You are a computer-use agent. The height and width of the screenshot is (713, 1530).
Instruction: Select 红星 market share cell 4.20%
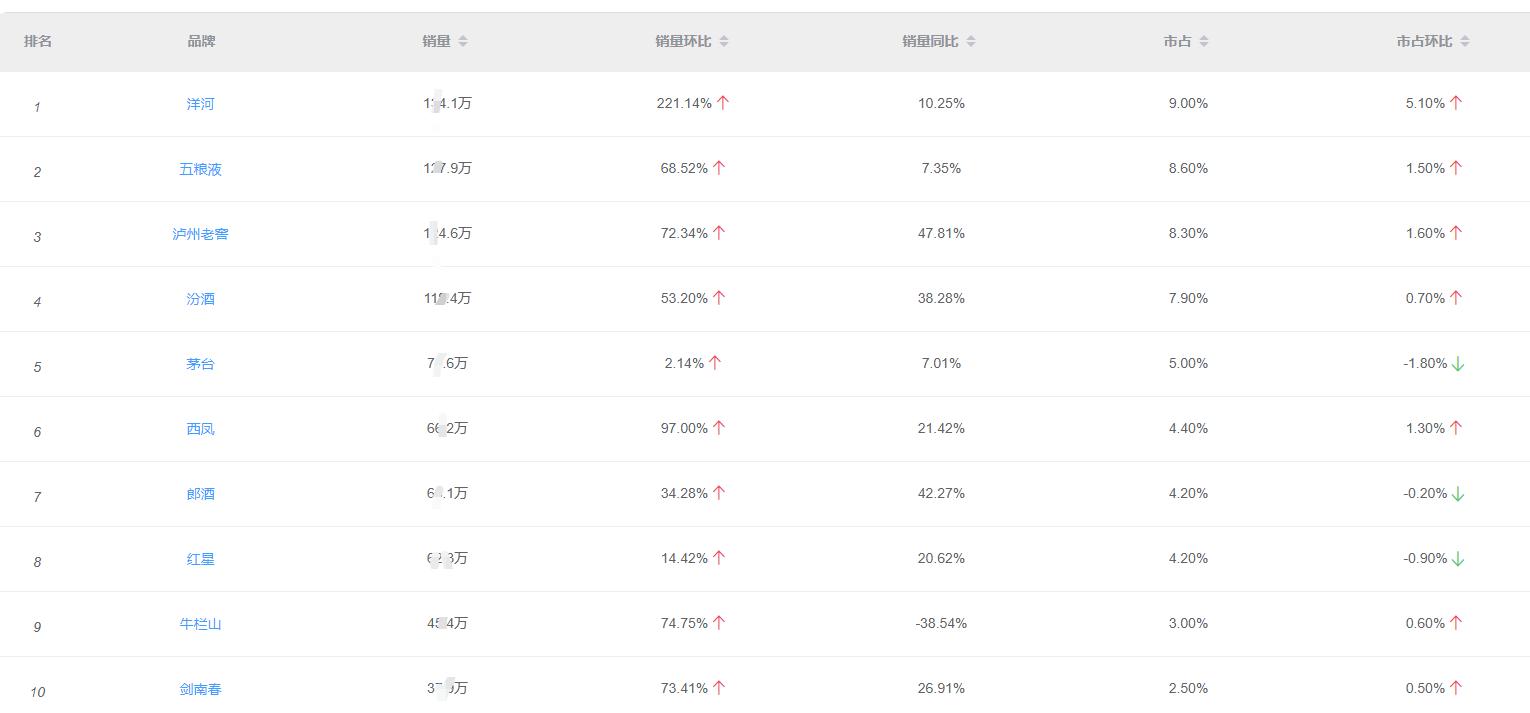click(x=1188, y=558)
